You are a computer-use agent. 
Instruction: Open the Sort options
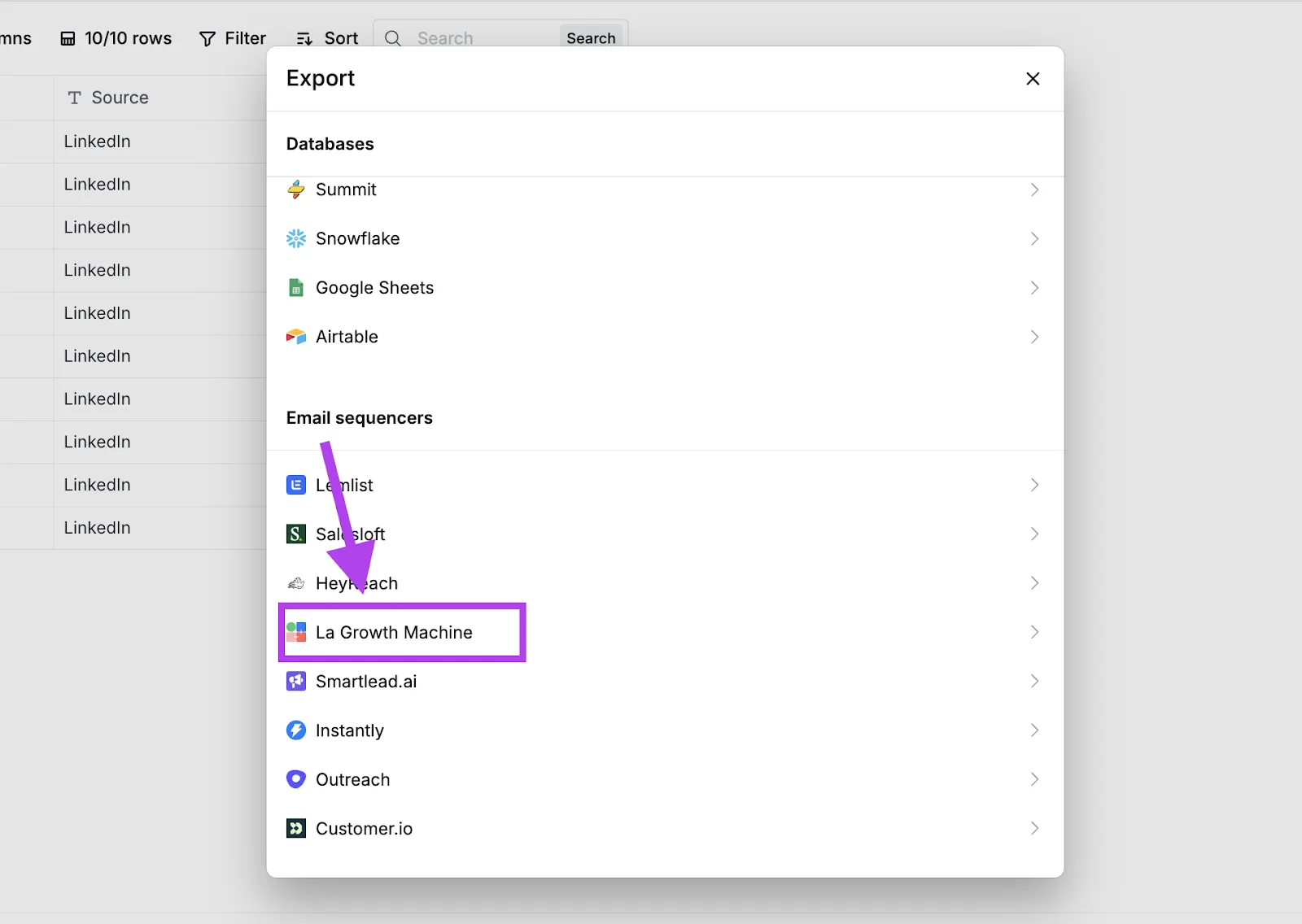tap(327, 38)
